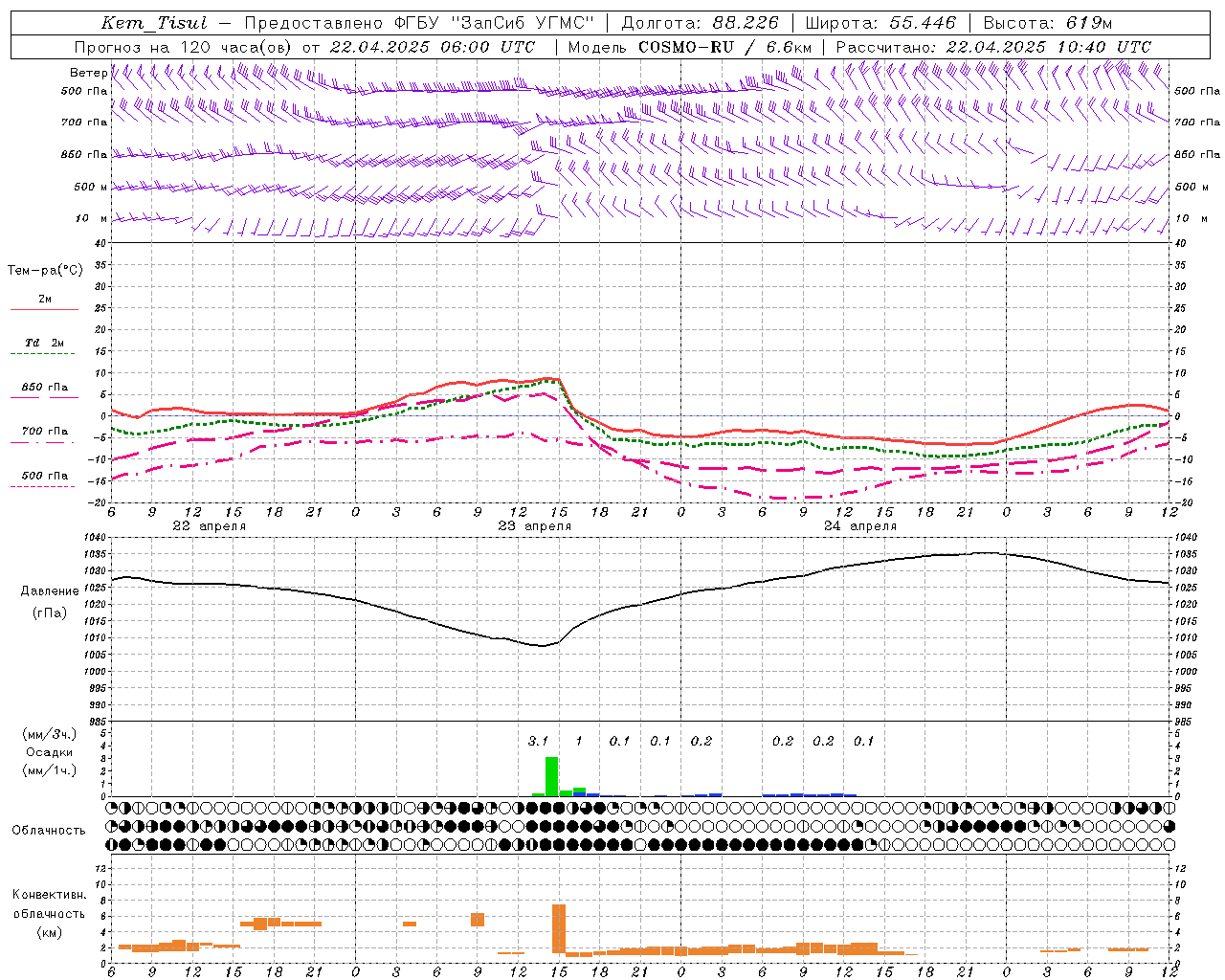
Task: Click the '1040' pressure tick on left axis
Action: tap(96, 538)
